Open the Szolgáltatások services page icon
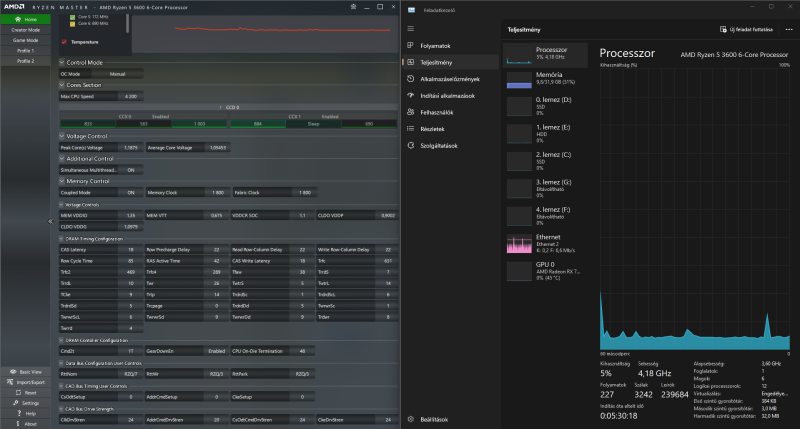Screen dimensions: 800x429 [411, 145]
